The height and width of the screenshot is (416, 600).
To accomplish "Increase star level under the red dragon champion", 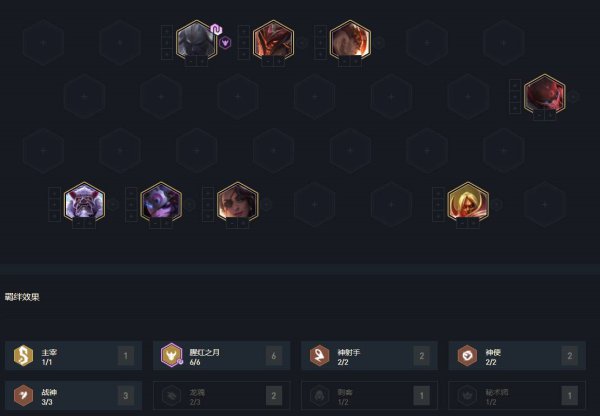I will tap(279, 61).
